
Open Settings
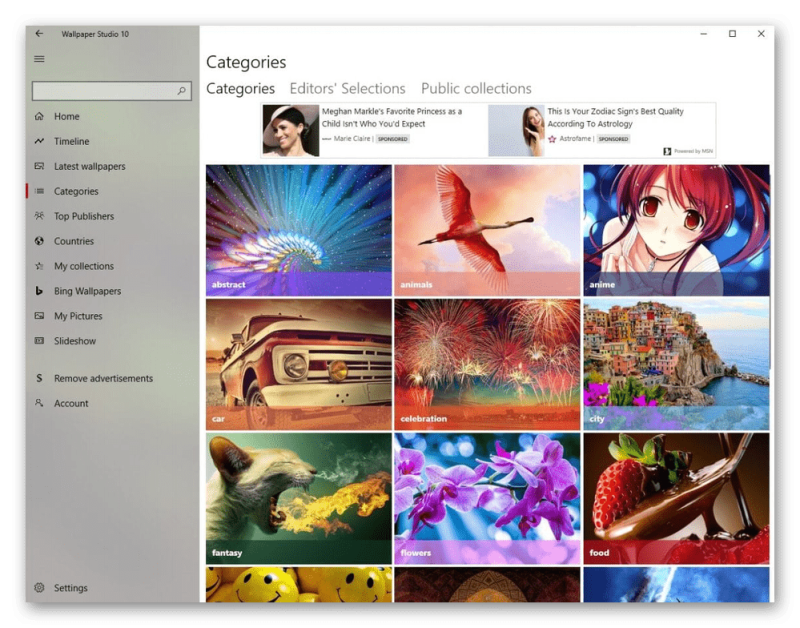pos(112,588)
